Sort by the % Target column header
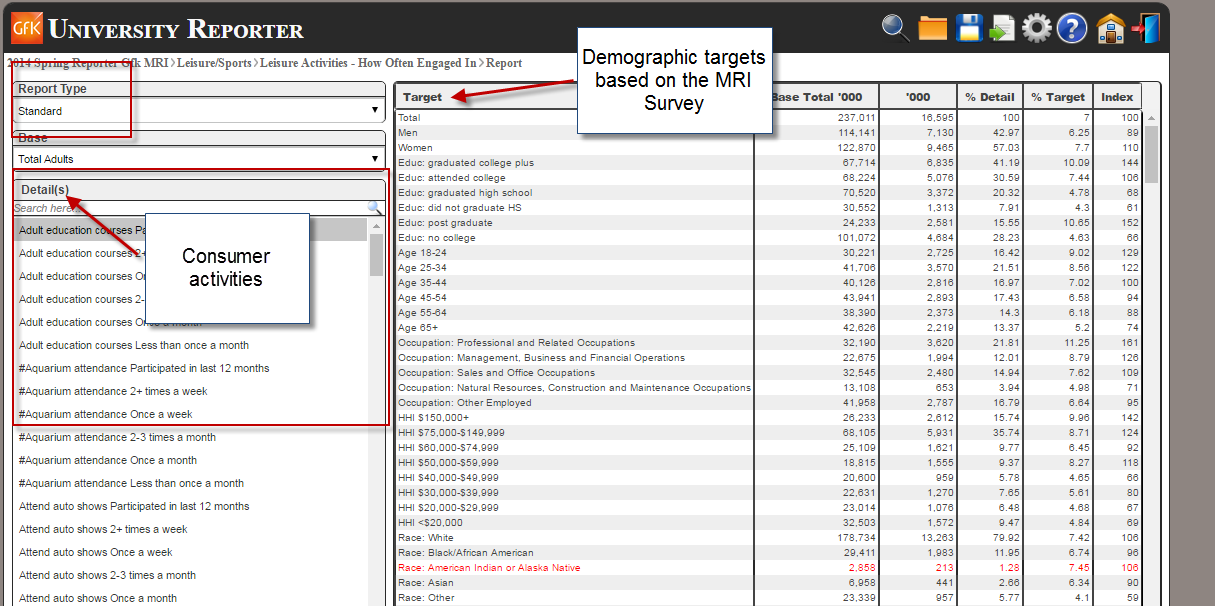Image resolution: width=1215 pixels, height=606 pixels. click(1058, 97)
